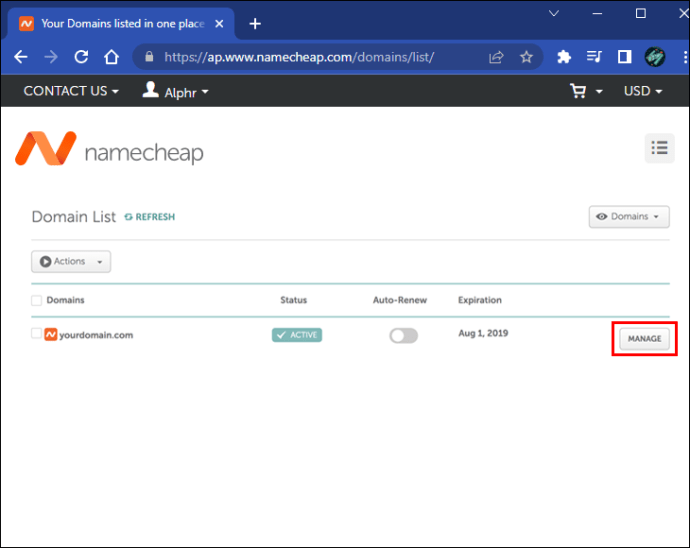
Task: Share this page via share icon
Action: tap(496, 57)
